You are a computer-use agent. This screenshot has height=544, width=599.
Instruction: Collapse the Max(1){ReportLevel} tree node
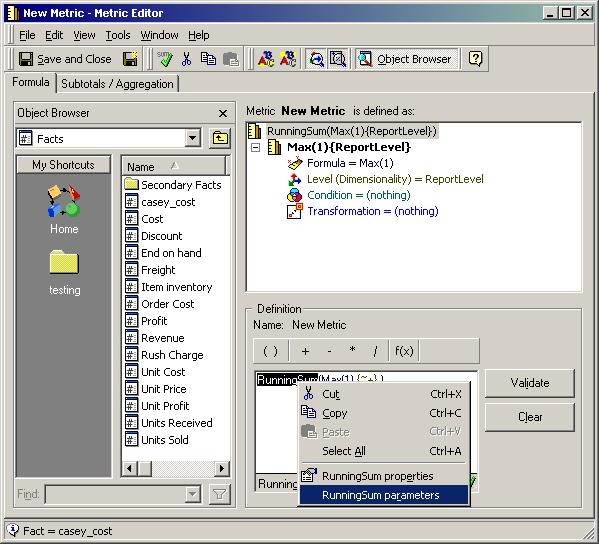point(256,147)
